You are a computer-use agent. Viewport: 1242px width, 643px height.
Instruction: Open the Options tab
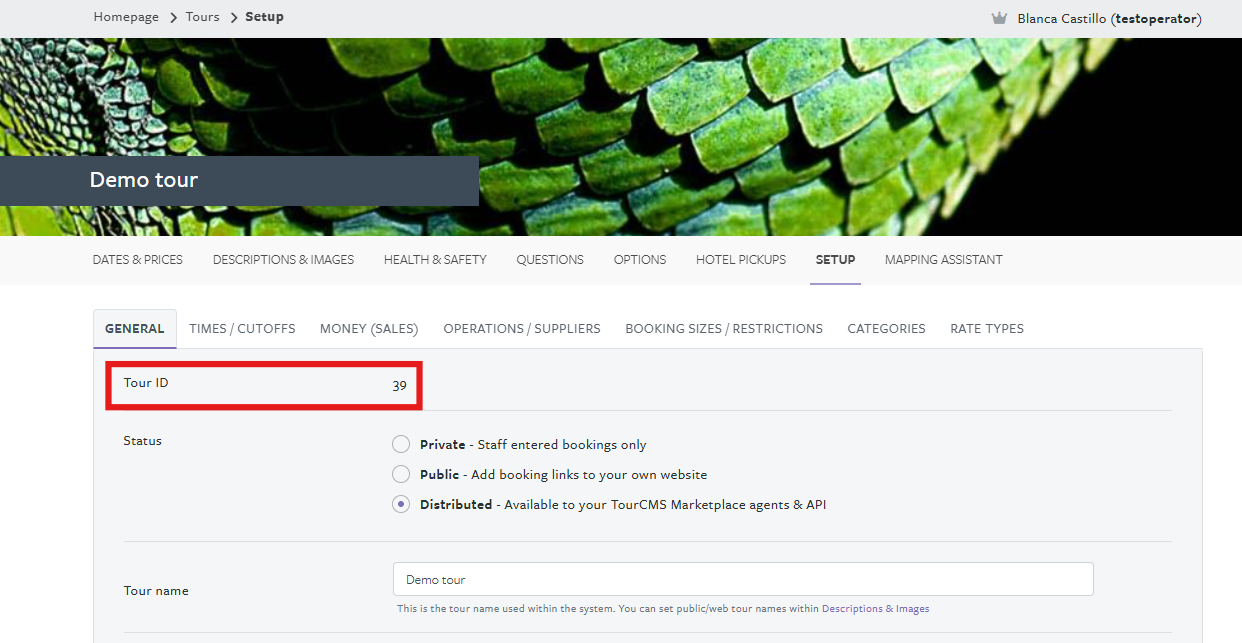pos(640,260)
